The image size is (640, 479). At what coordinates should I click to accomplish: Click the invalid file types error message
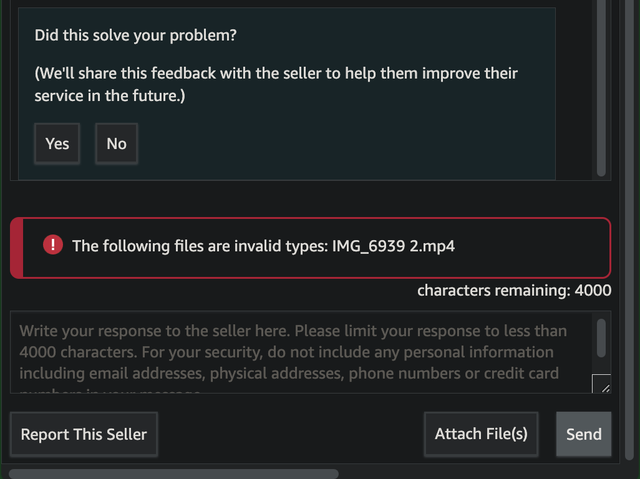(263, 246)
